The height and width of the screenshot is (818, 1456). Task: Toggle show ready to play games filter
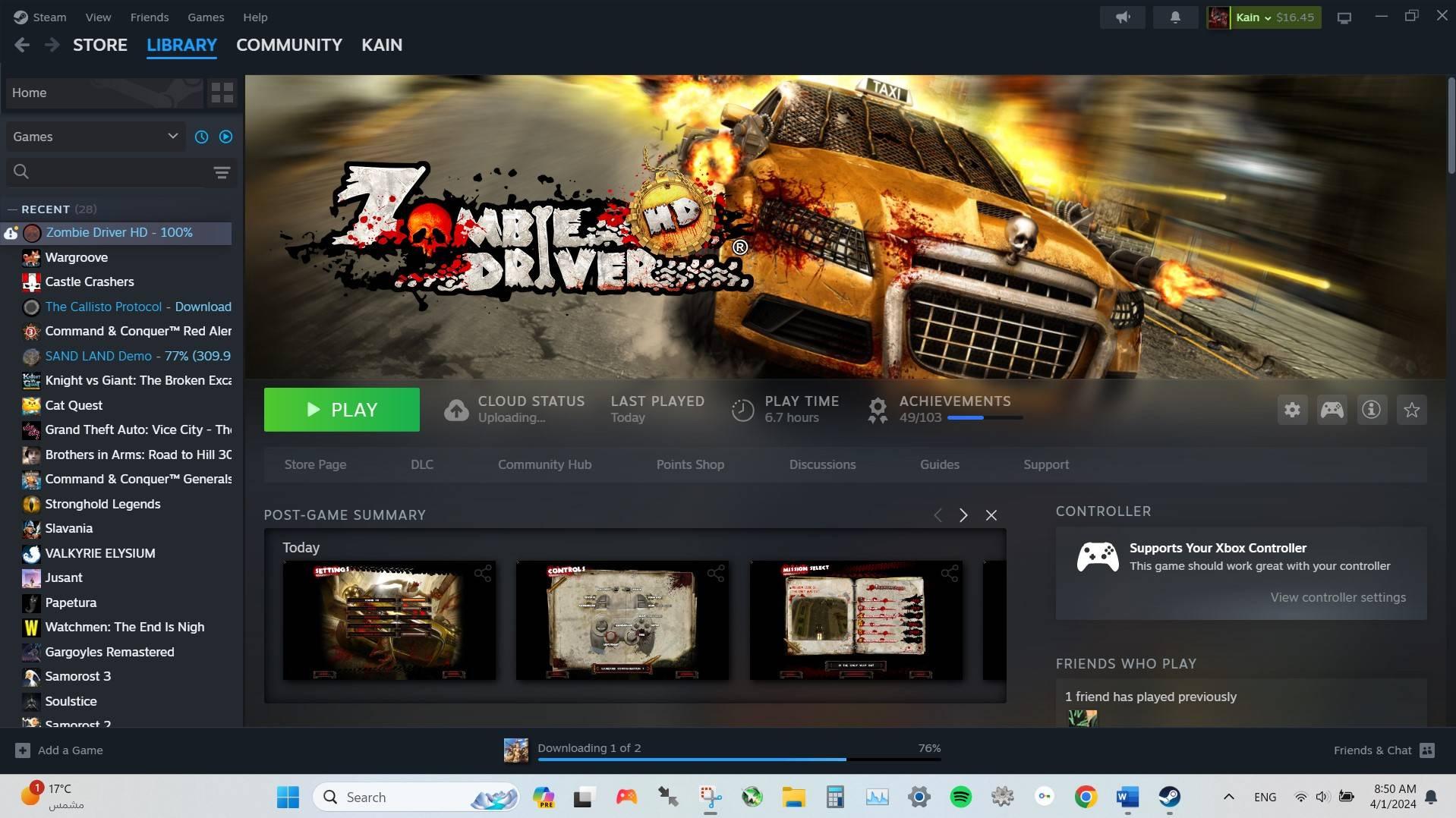[x=225, y=137]
